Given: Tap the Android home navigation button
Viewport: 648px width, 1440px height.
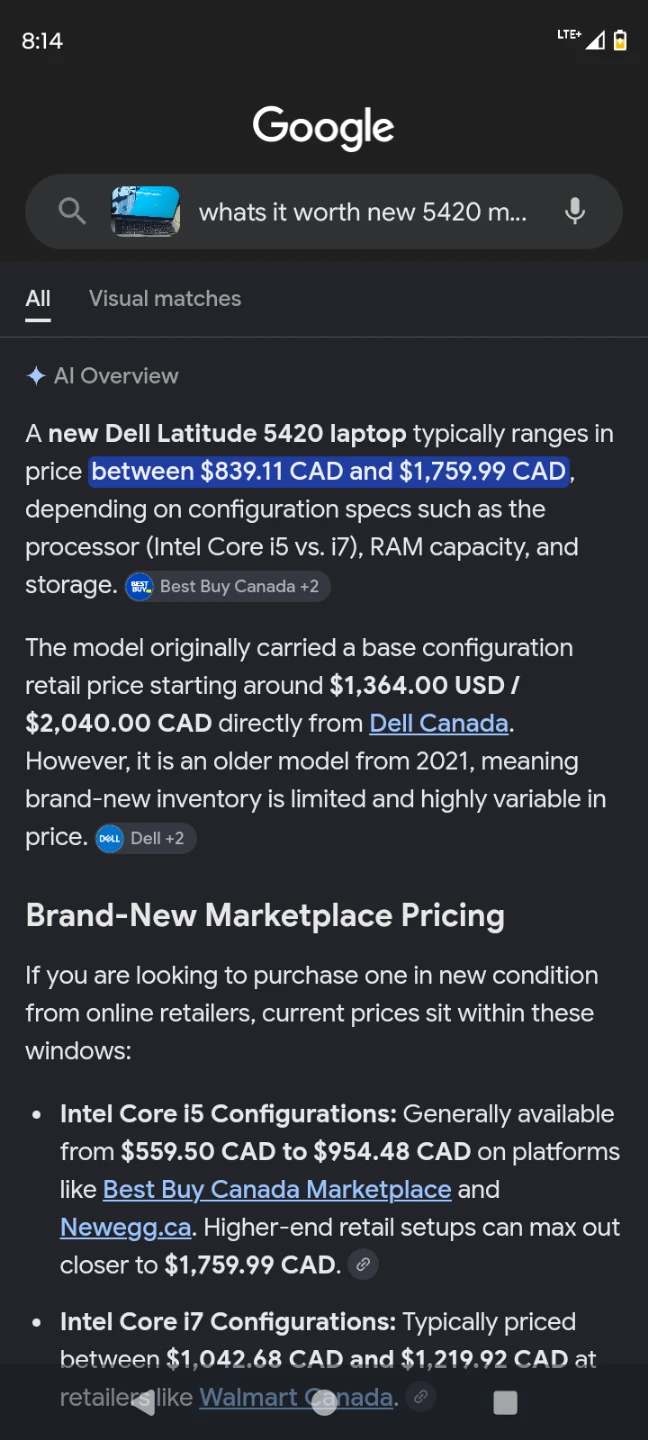Looking at the screenshot, I should pyautogui.click(x=324, y=1402).
